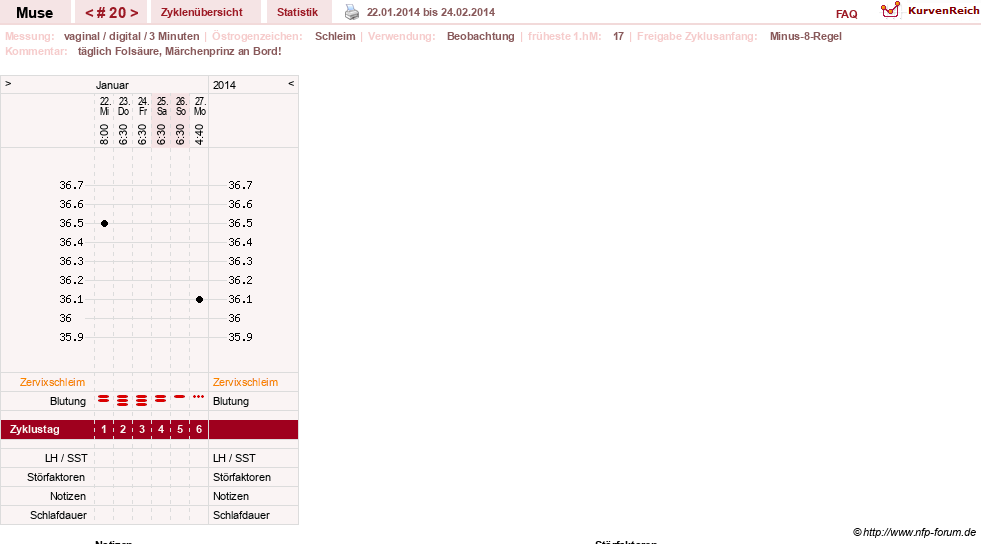981x544 pixels.
Task: Click the right Zervixschleim label
Action: pyautogui.click(x=245, y=382)
